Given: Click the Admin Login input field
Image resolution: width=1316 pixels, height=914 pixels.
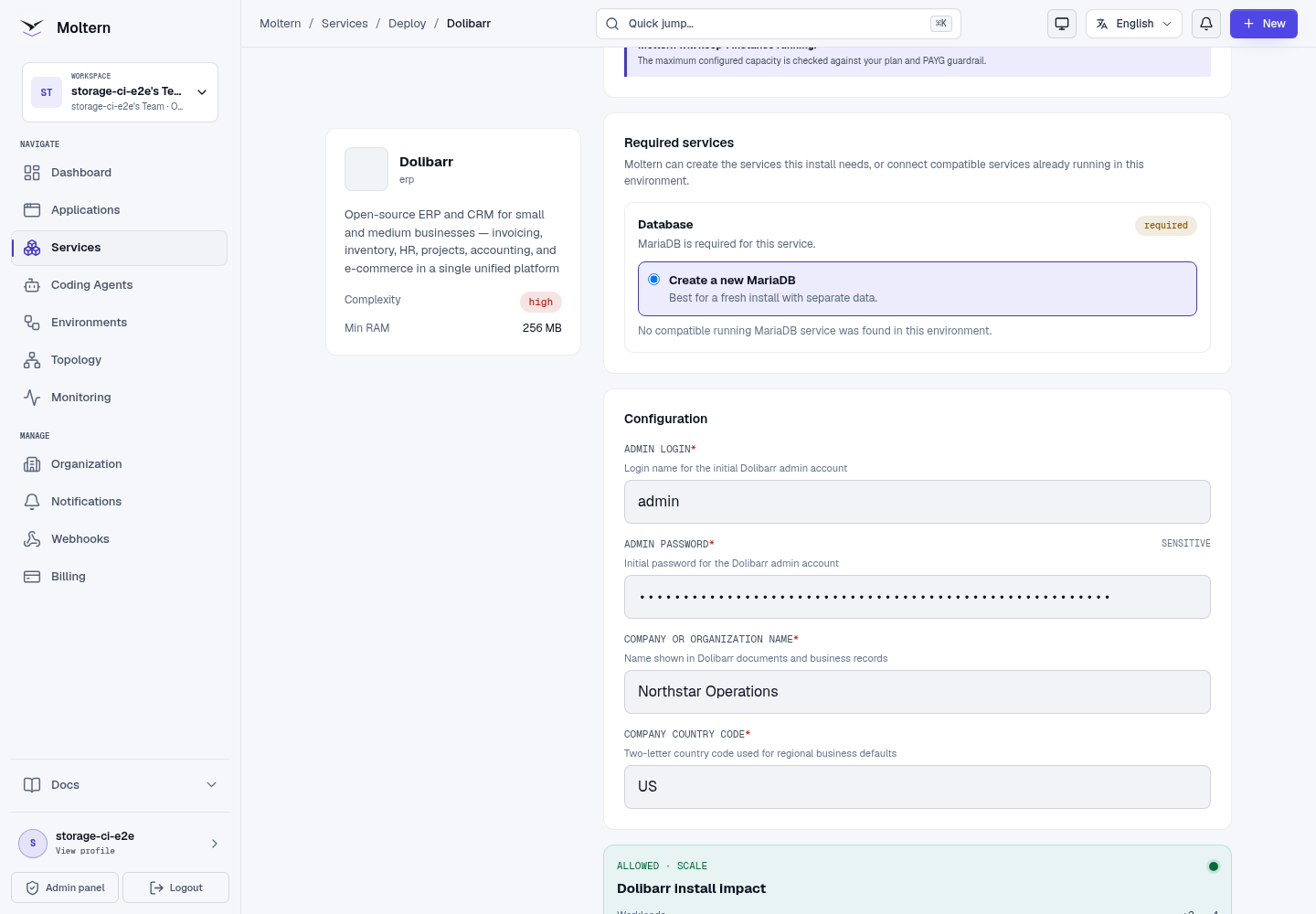Looking at the screenshot, I should pos(918,502).
